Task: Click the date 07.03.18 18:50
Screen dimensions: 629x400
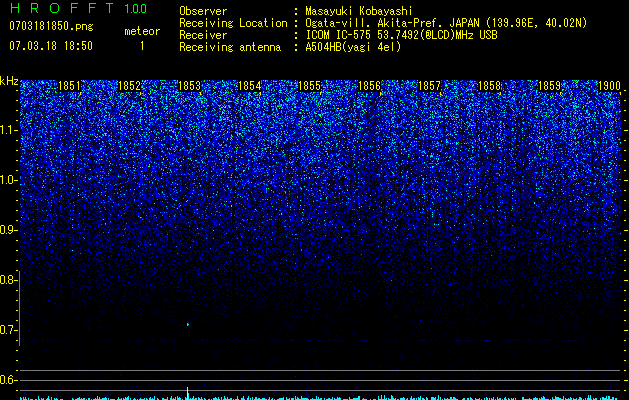Action: 51,46
